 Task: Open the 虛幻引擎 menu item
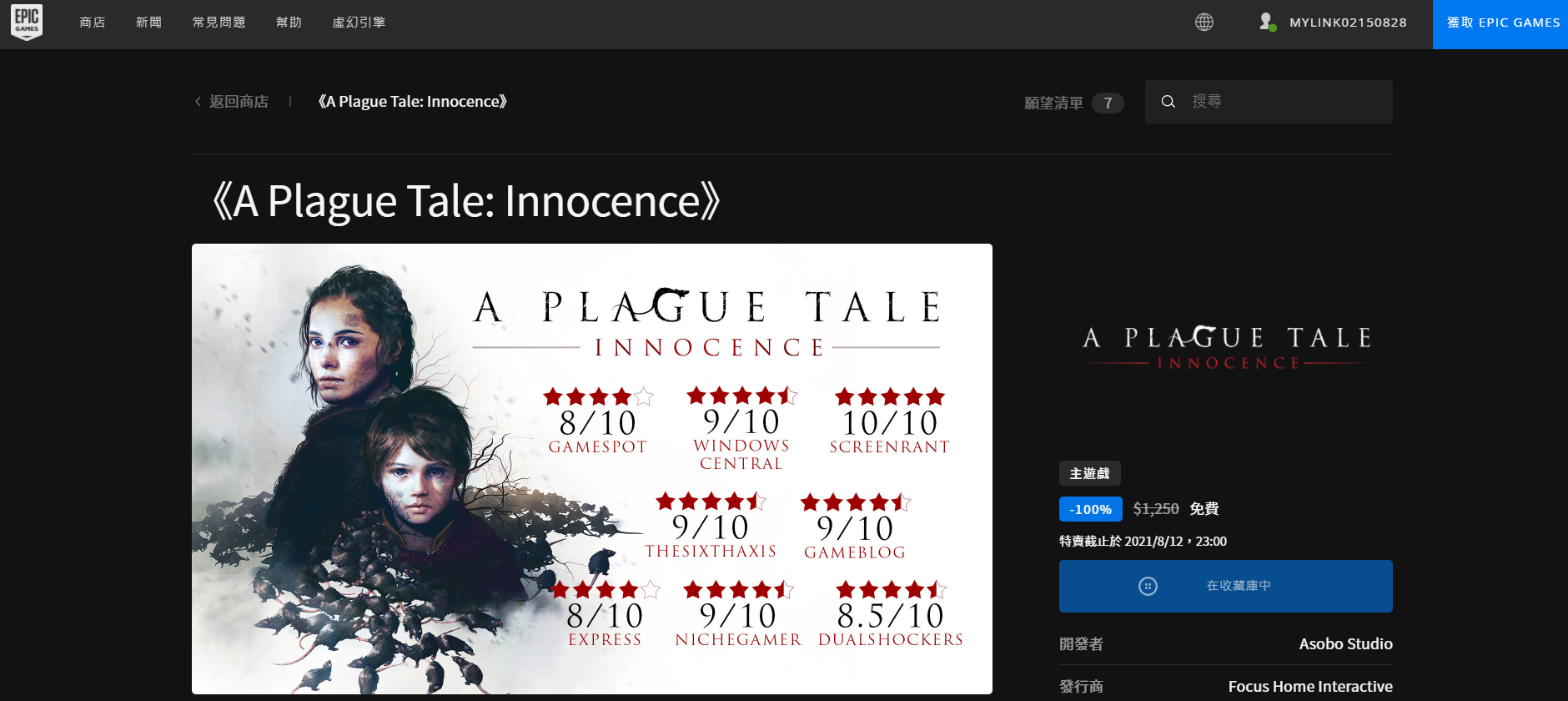[359, 23]
